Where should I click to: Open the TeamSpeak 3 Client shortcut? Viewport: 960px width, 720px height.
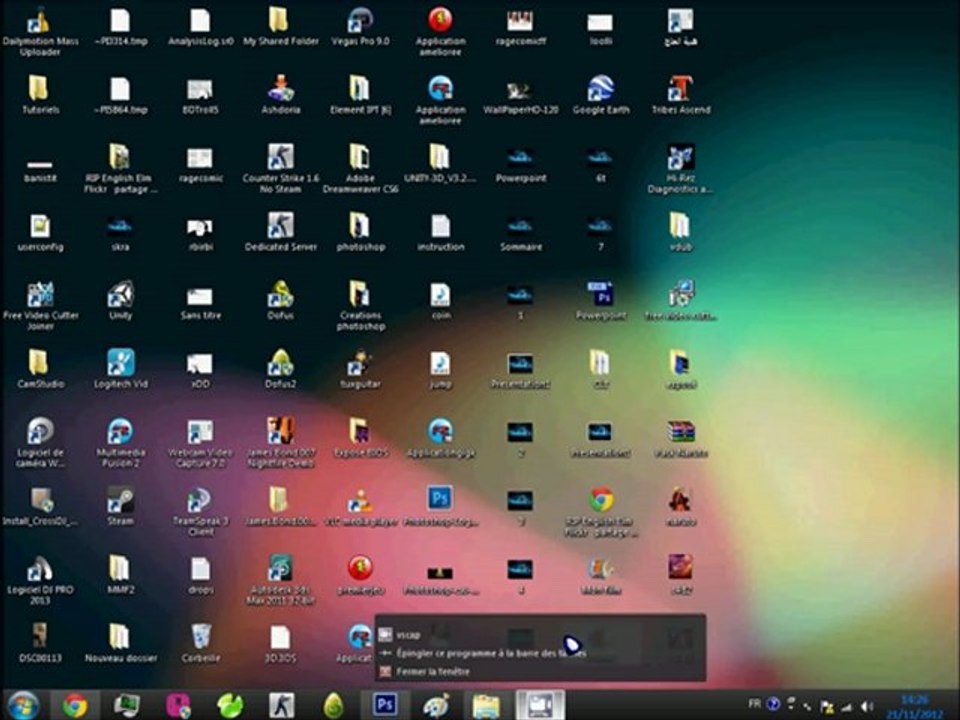[x=200, y=500]
